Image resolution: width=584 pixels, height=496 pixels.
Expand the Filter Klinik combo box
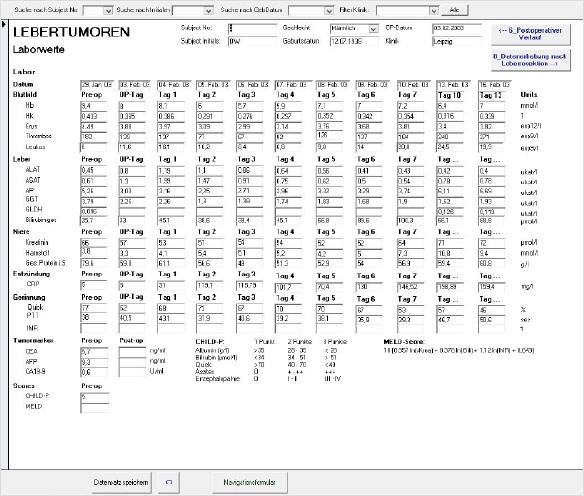click(x=434, y=10)
